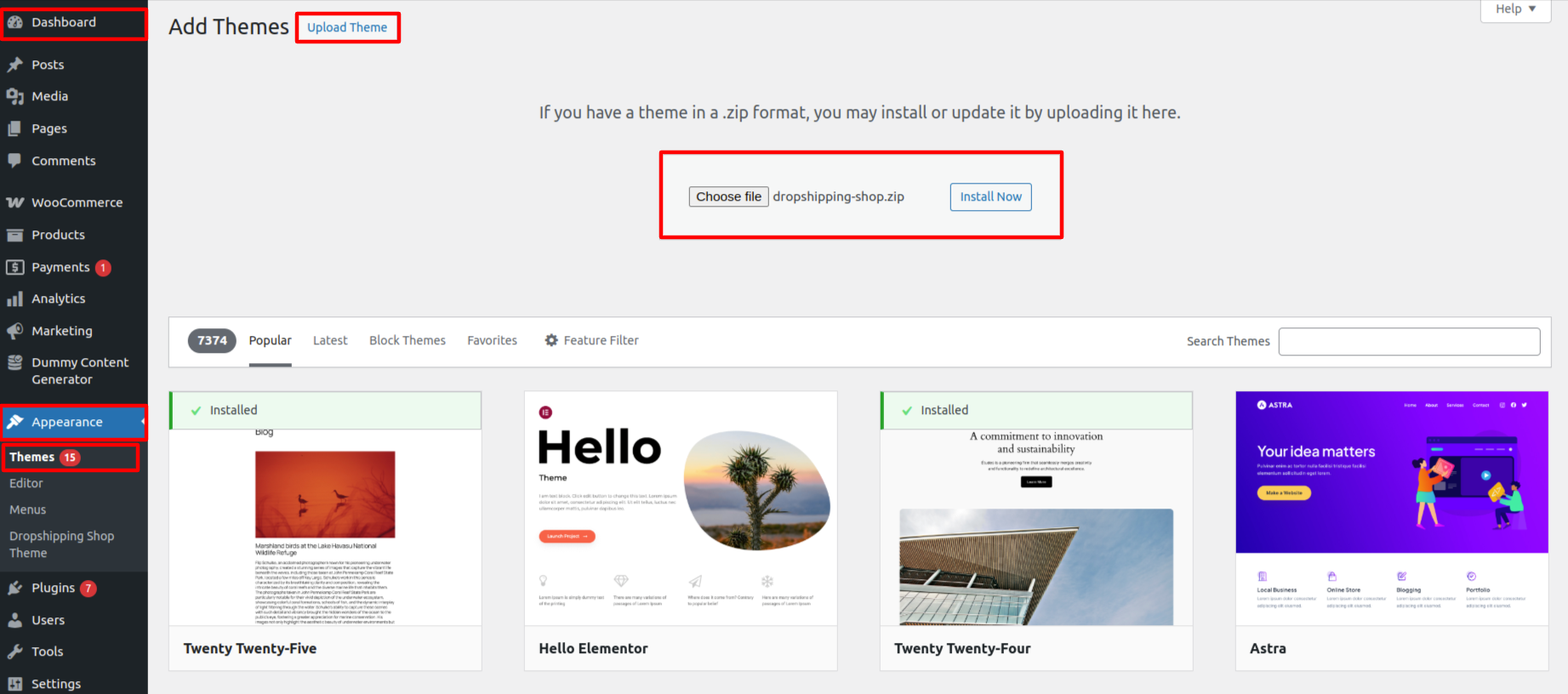Select the Astra theme thumbnail
The image size is (1568, 694).
click(x=1392, y=509)
